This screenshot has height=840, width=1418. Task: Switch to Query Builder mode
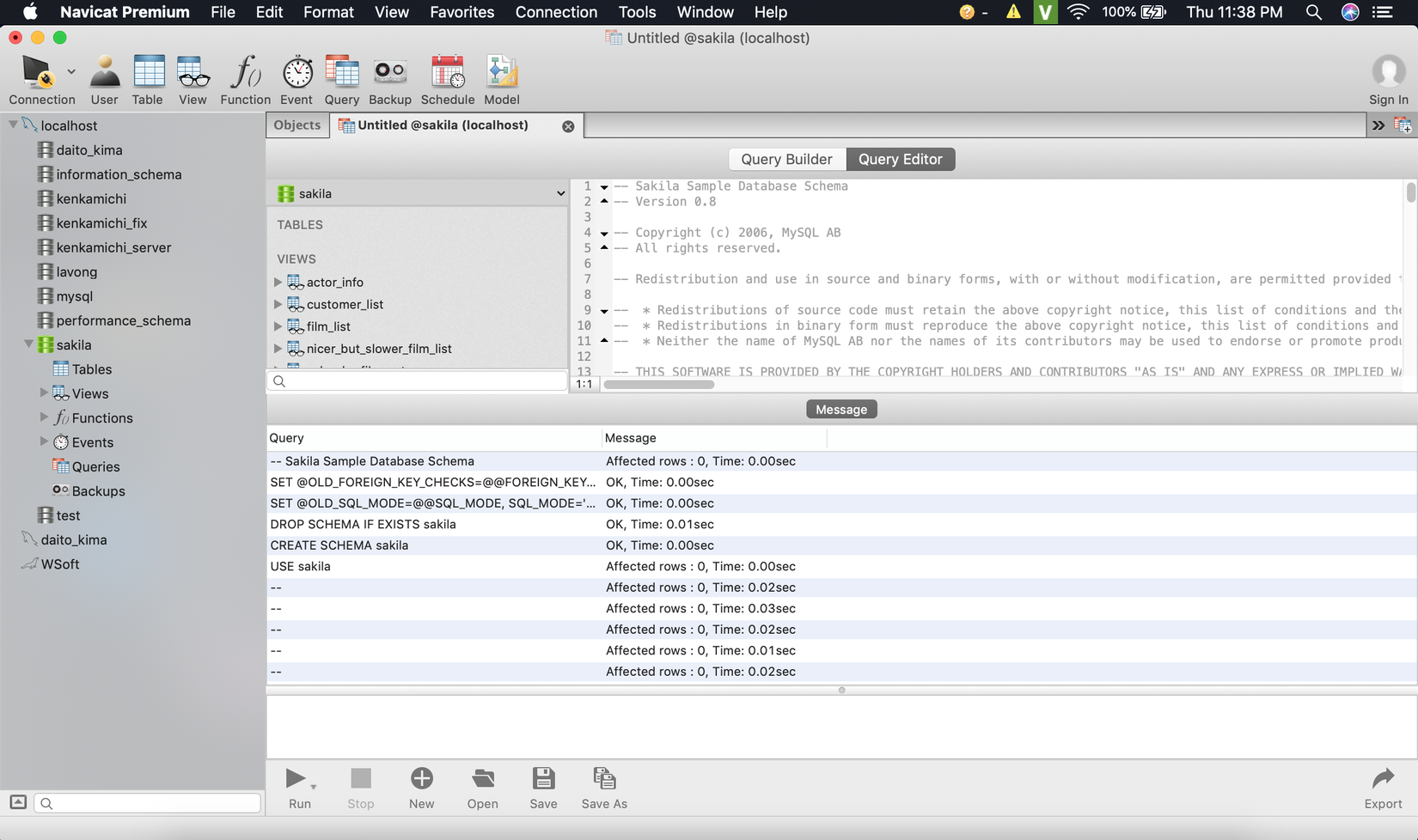click(786, 160)
